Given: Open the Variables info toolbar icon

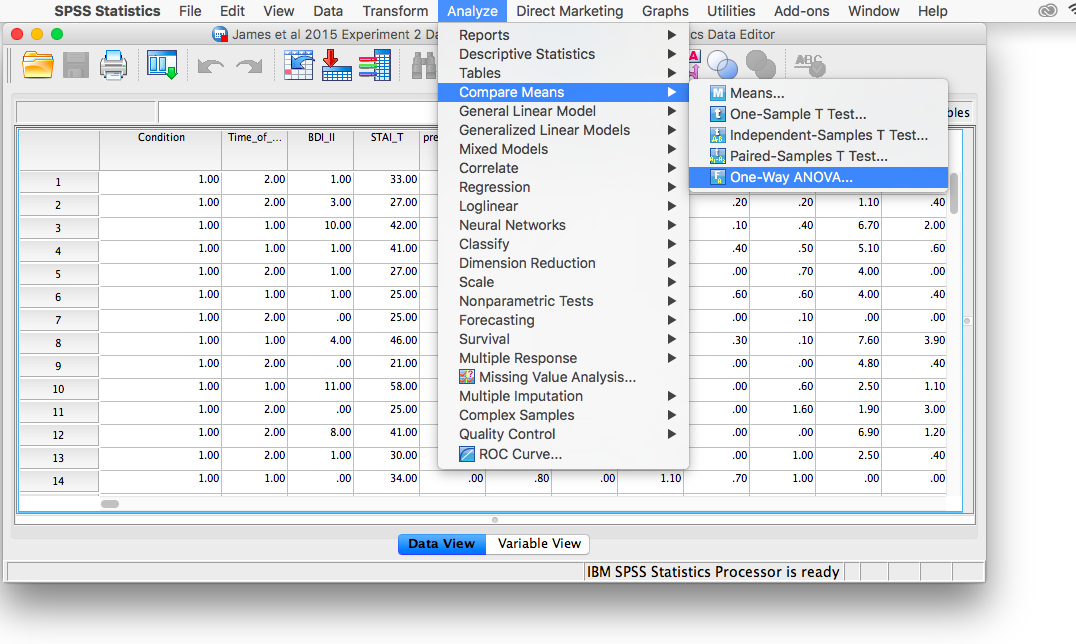Looking at the screenshot, I should click(375, 65).
